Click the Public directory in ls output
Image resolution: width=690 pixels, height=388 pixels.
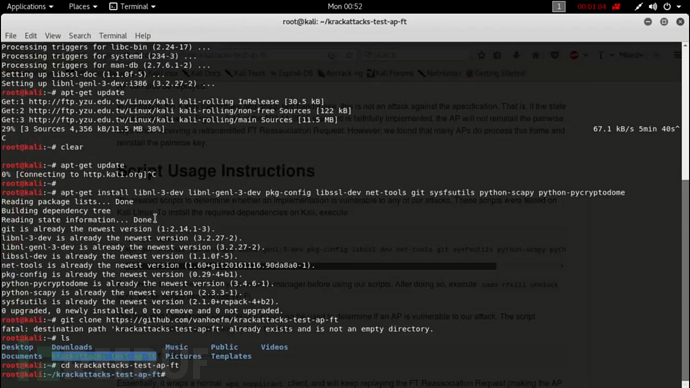pyautogui.click(x=224, y=347)
